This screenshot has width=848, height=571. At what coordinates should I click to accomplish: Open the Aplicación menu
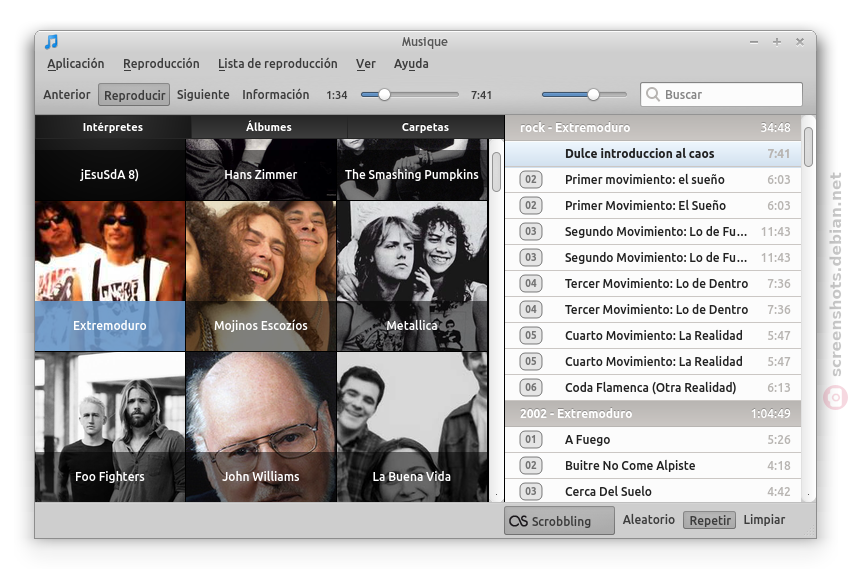[76, 64]
